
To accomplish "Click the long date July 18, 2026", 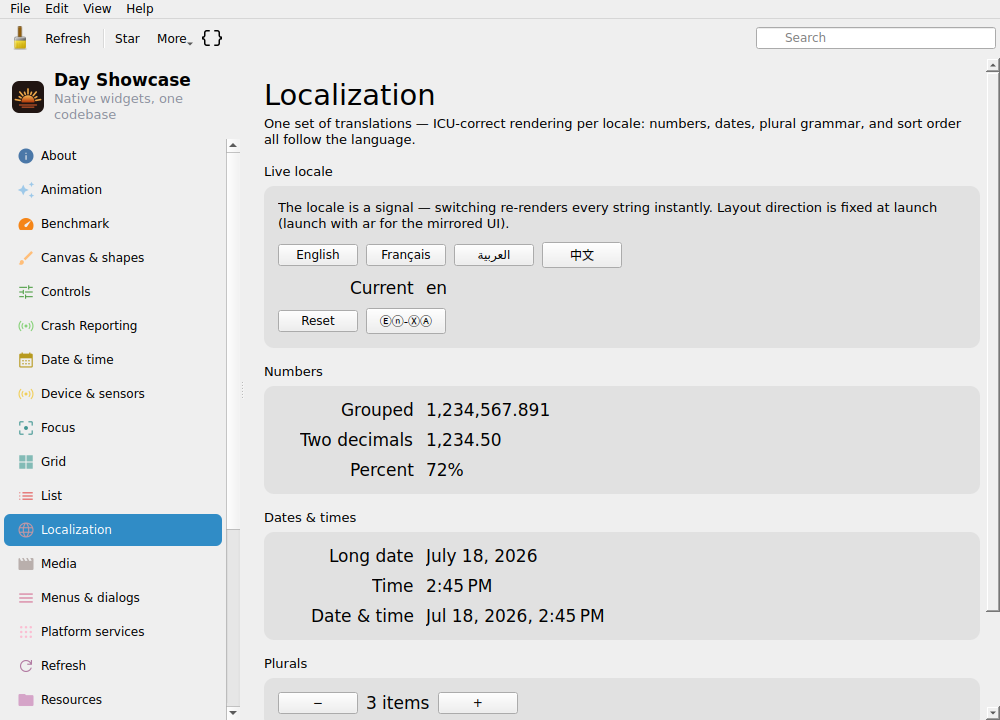I will click(x=482, y=556).
